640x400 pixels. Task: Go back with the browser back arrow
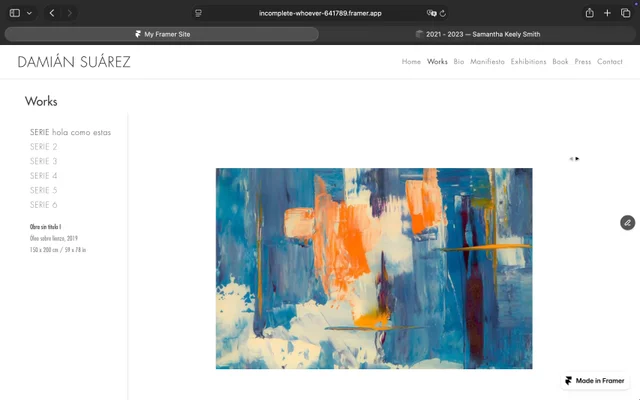[x=52, y=13]
